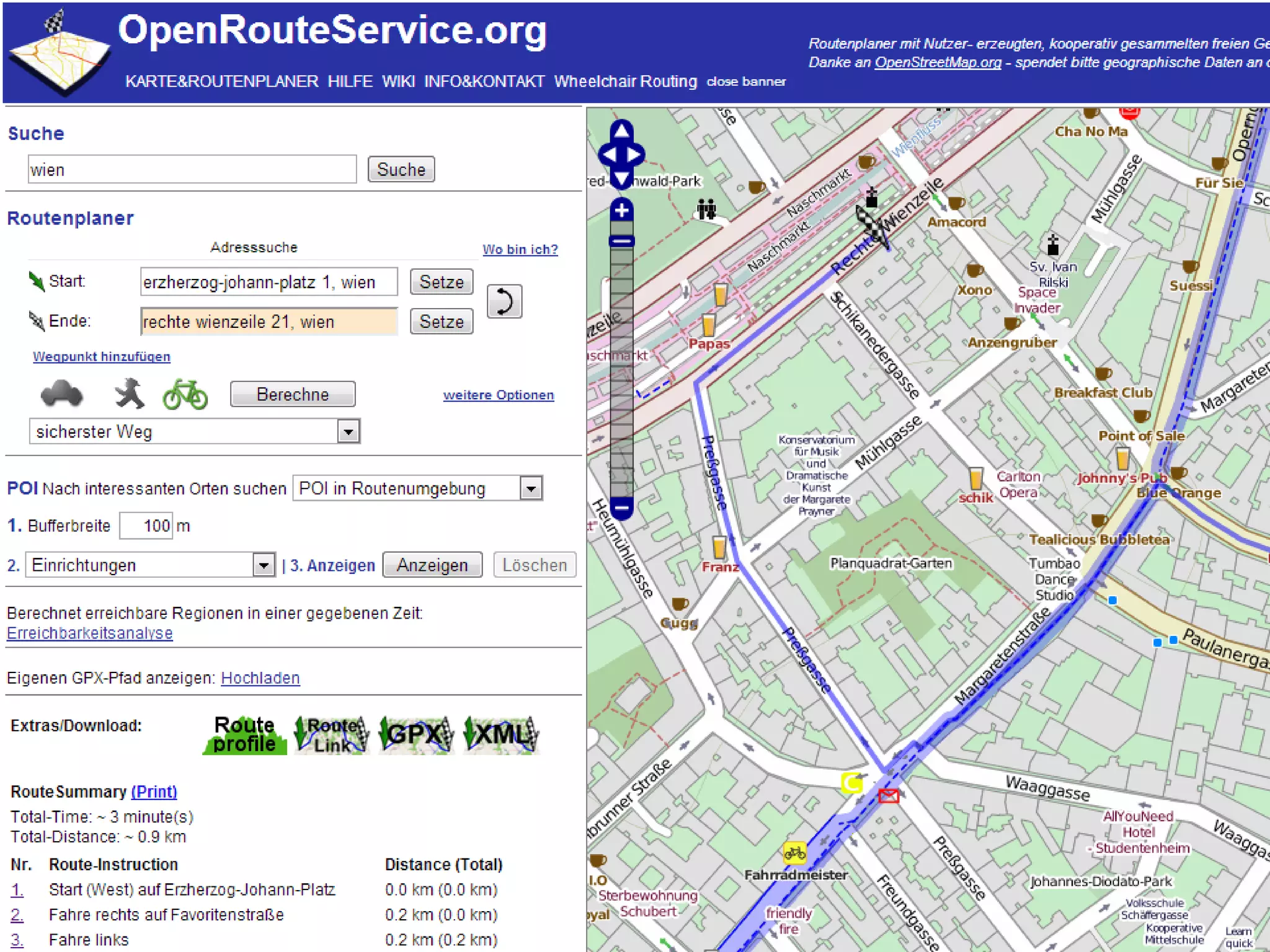Click the Anzeigen POI button

[432, 565]
